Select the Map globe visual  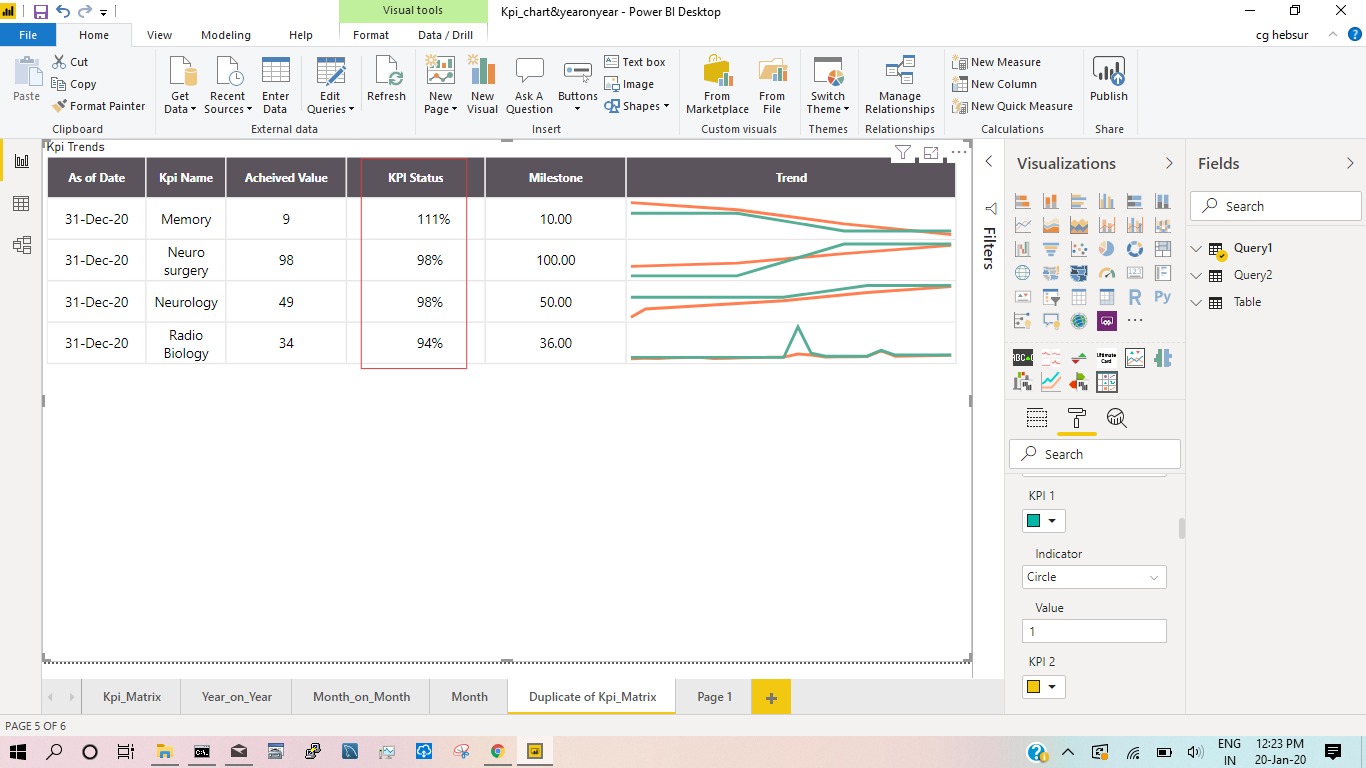(x=1022, y=272)
